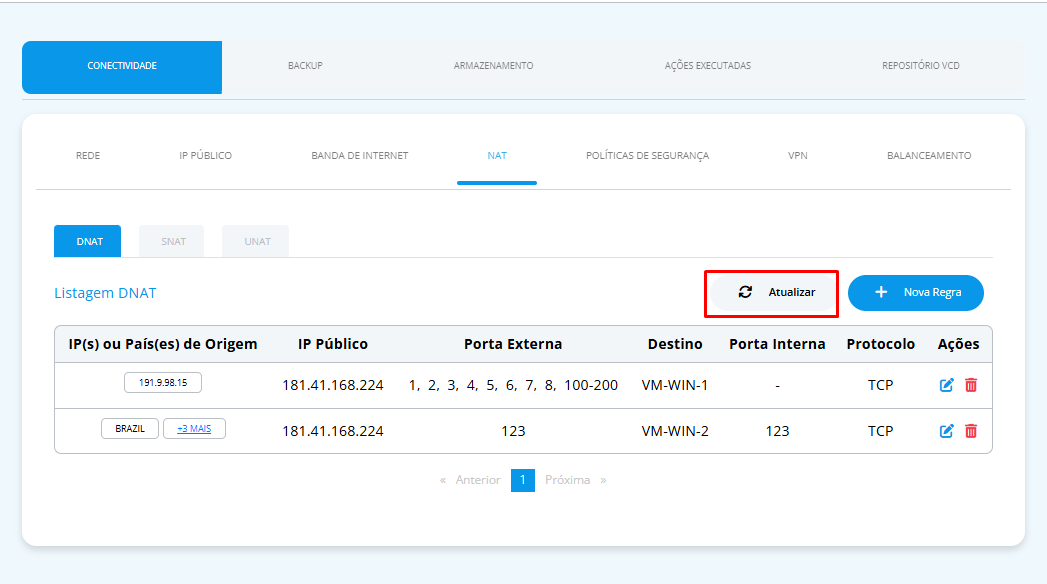
Task: Click the Porta Interna column header
Action: click(x=777, y=344)
